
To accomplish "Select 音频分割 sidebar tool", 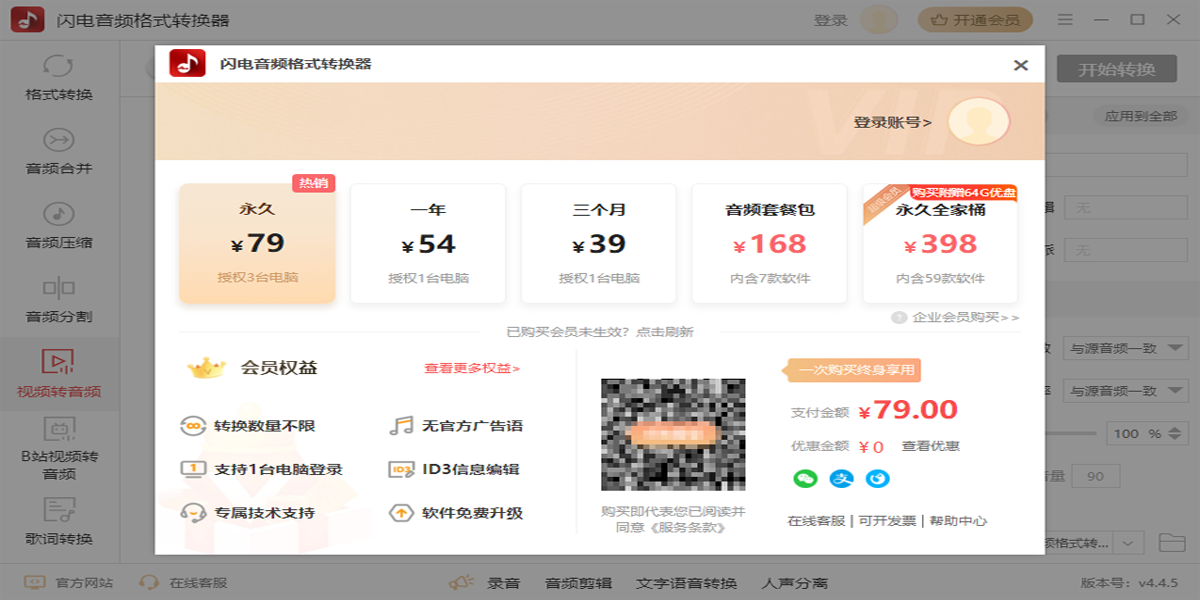I will coord(59,300).
